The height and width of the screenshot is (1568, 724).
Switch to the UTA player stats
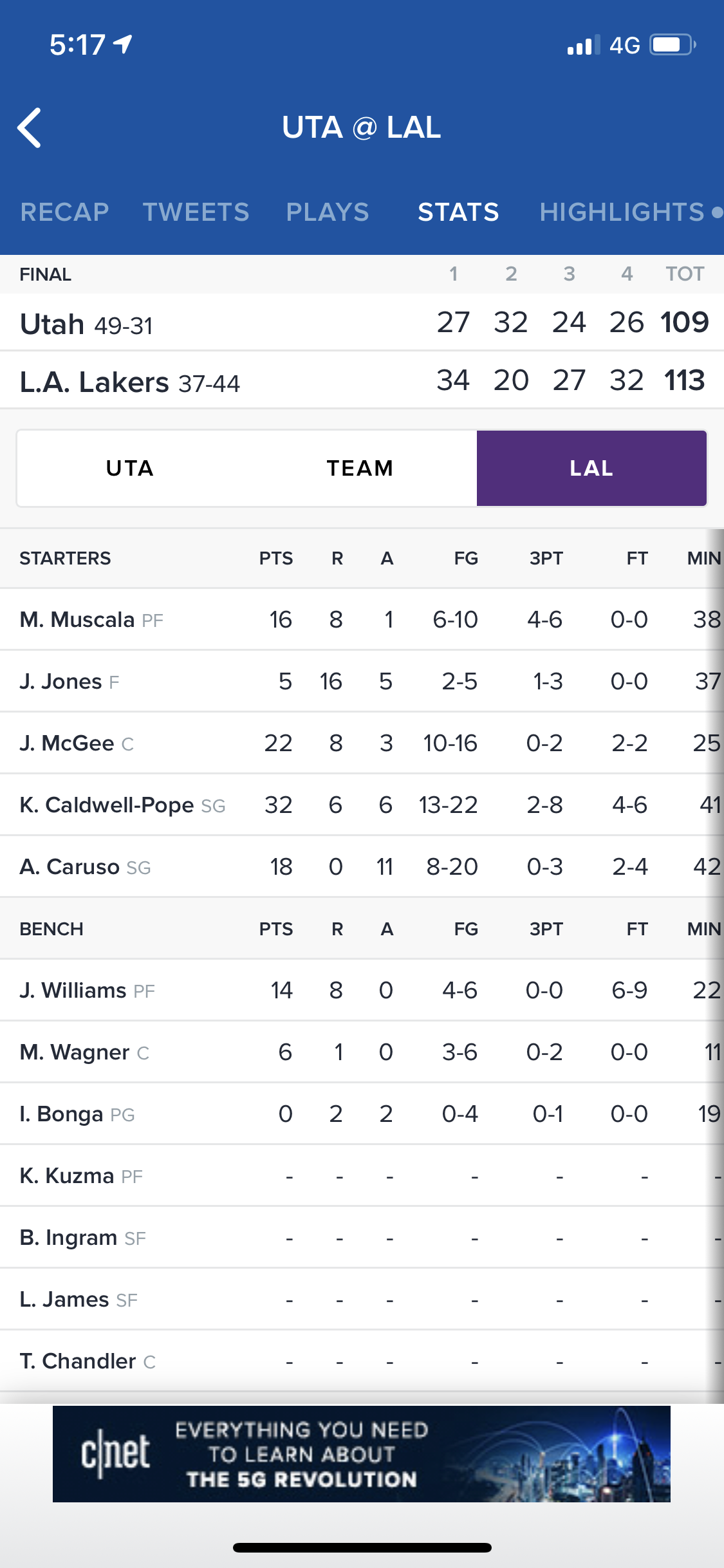130,468
